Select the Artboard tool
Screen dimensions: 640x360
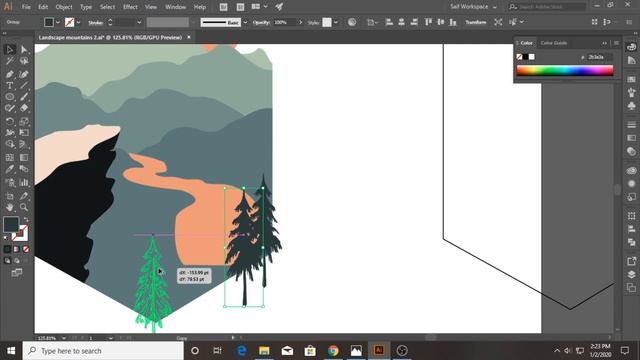(x=10, y=196)
